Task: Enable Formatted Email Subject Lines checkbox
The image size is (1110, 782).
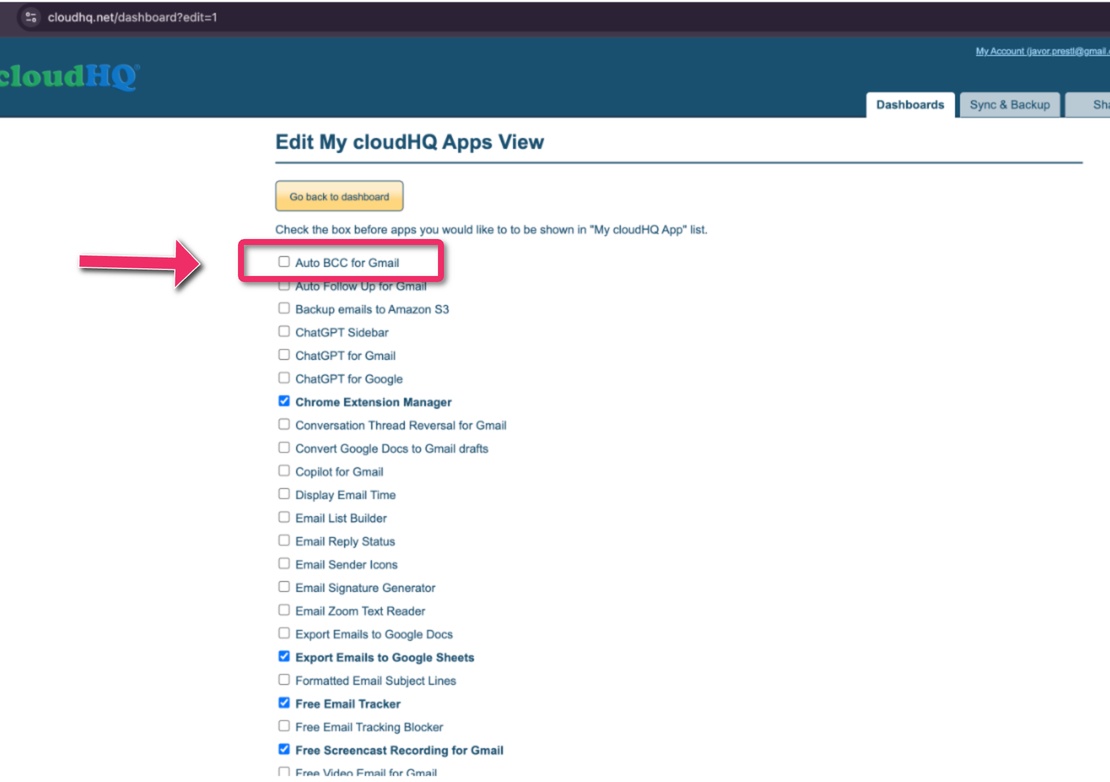Action: [284, 680]
